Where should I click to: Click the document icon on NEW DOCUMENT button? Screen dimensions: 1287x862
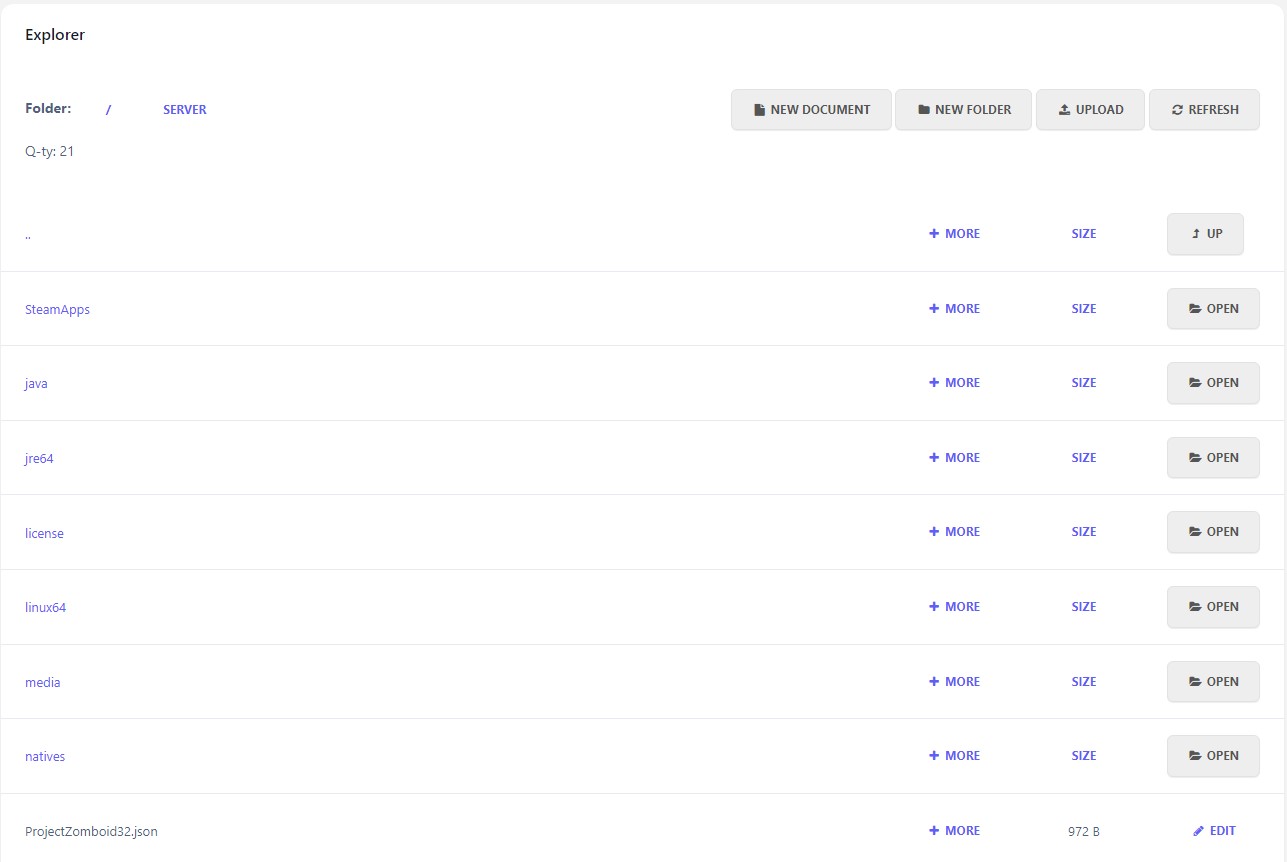[759, 109]
